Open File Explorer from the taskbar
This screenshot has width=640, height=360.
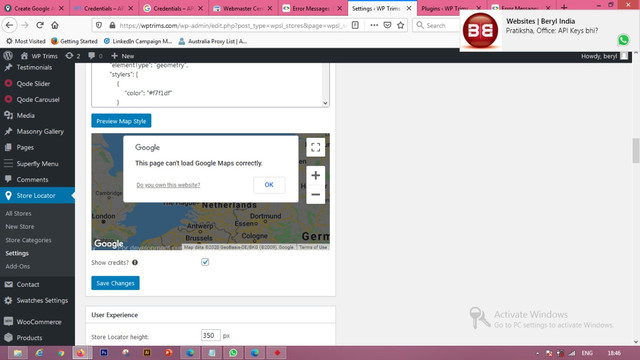tap(18, 353)
